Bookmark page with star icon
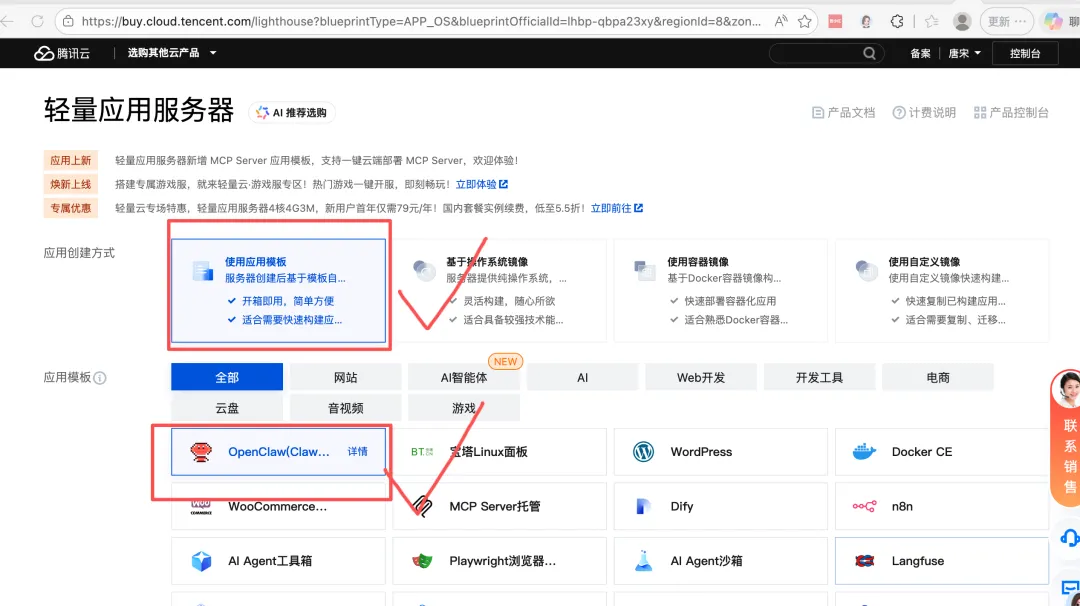This screenshot has height=606, width=1080. (804, 21)
